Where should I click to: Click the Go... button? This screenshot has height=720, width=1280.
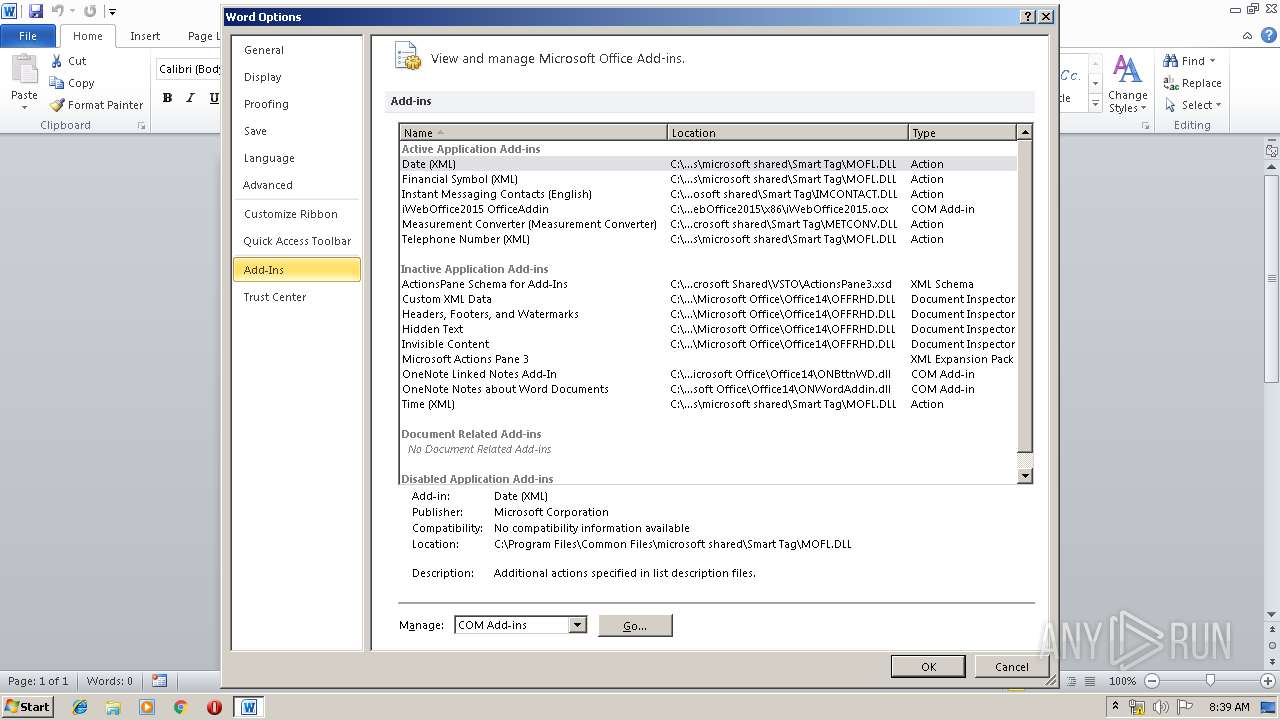pyautogui.click(x=635, y=625)
